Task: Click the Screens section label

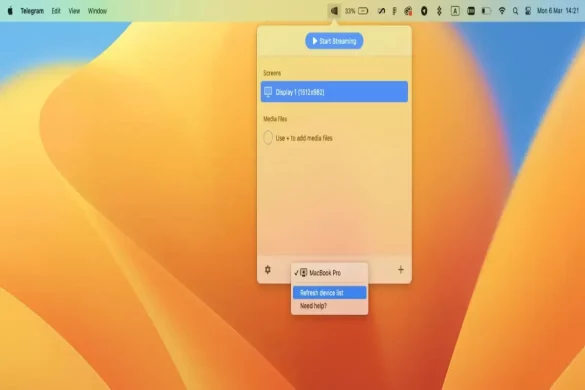Action: pos(272,73)
